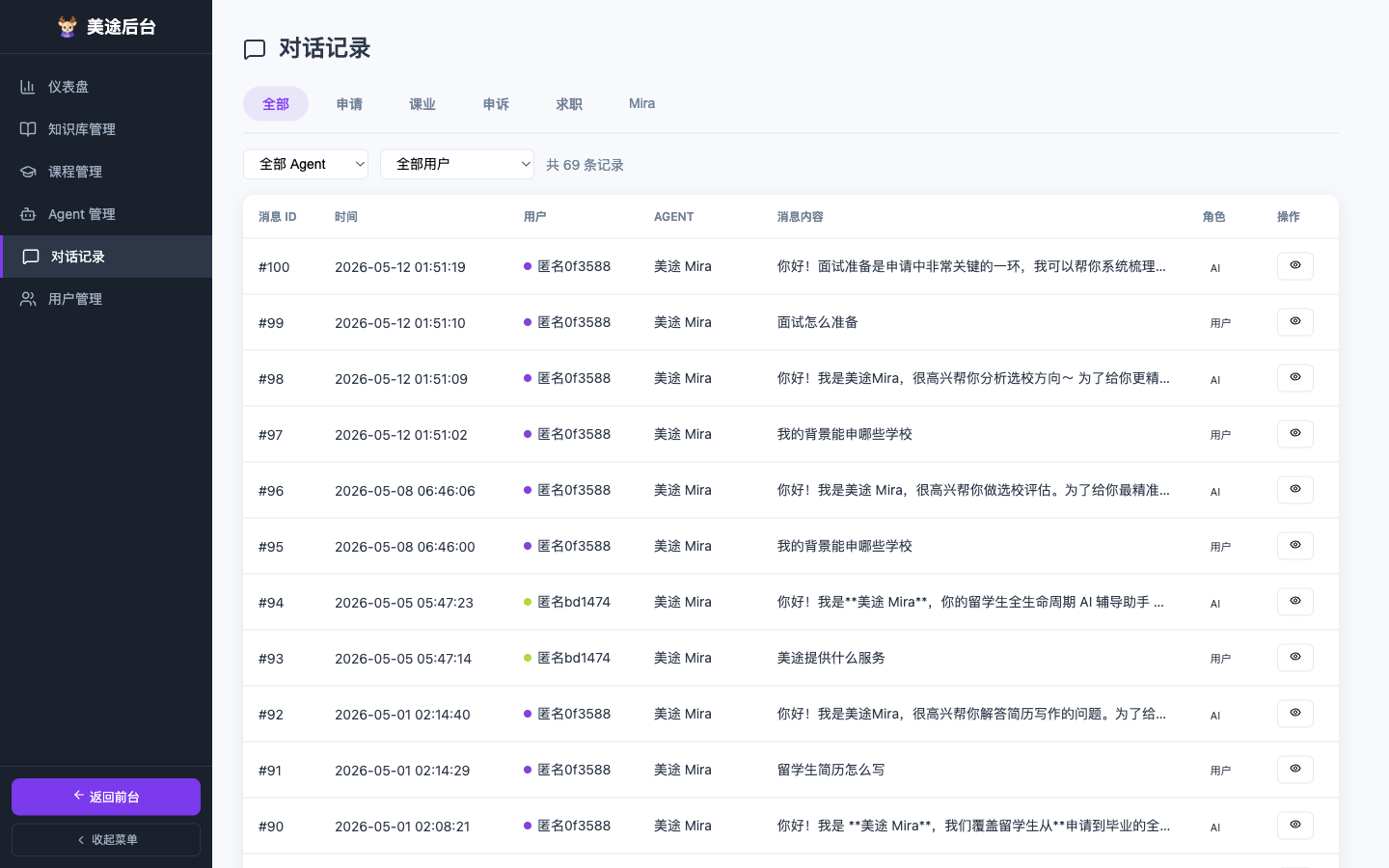Click message text 美途提供什么服务
Screen dimensions: 1389x868
831,658
